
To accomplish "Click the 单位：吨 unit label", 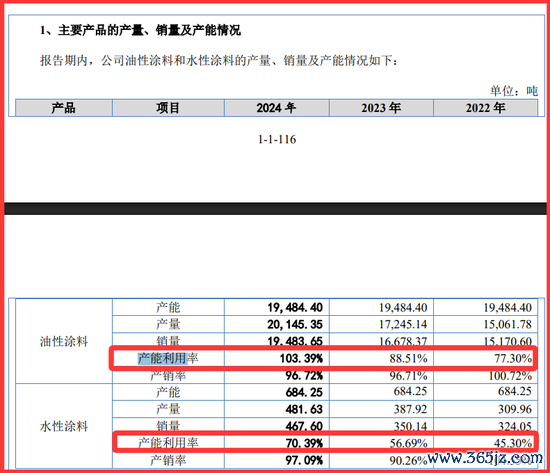I will [514, 91].
